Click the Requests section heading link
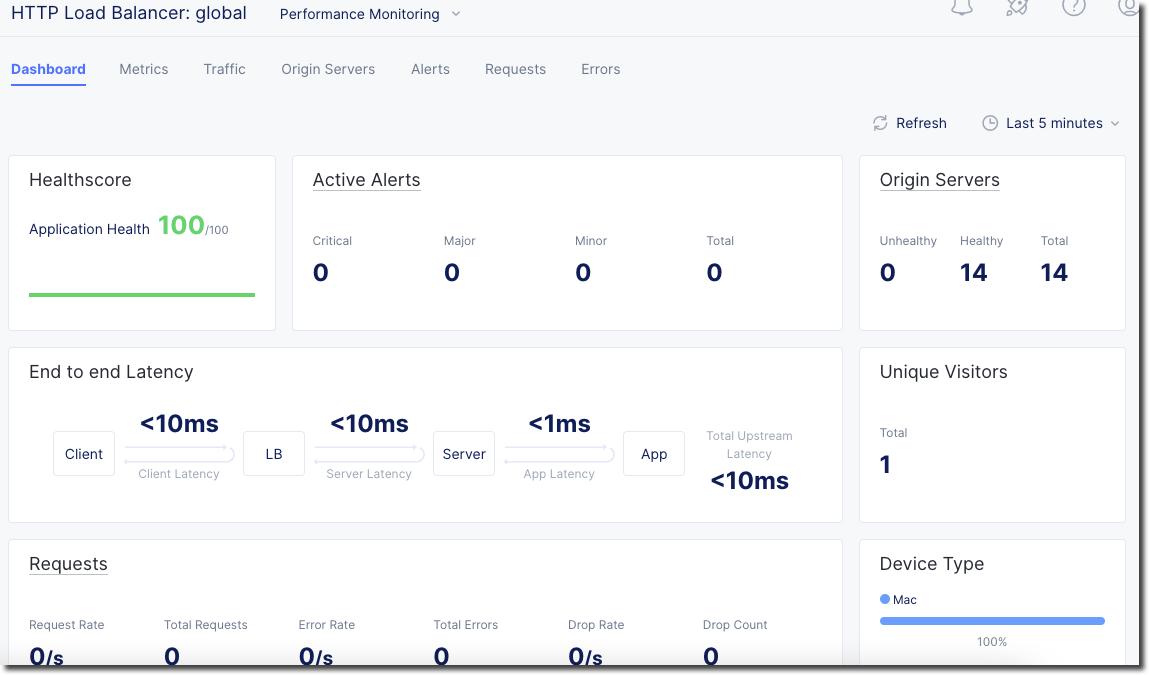 [68, 564]
